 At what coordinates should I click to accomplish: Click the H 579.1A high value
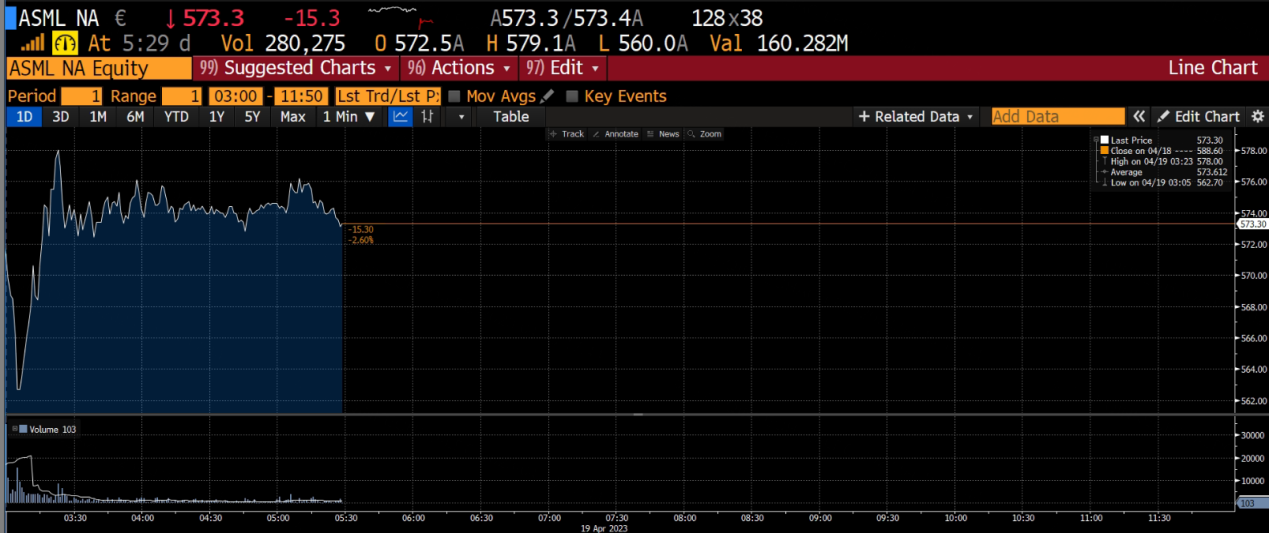[531, 43]
